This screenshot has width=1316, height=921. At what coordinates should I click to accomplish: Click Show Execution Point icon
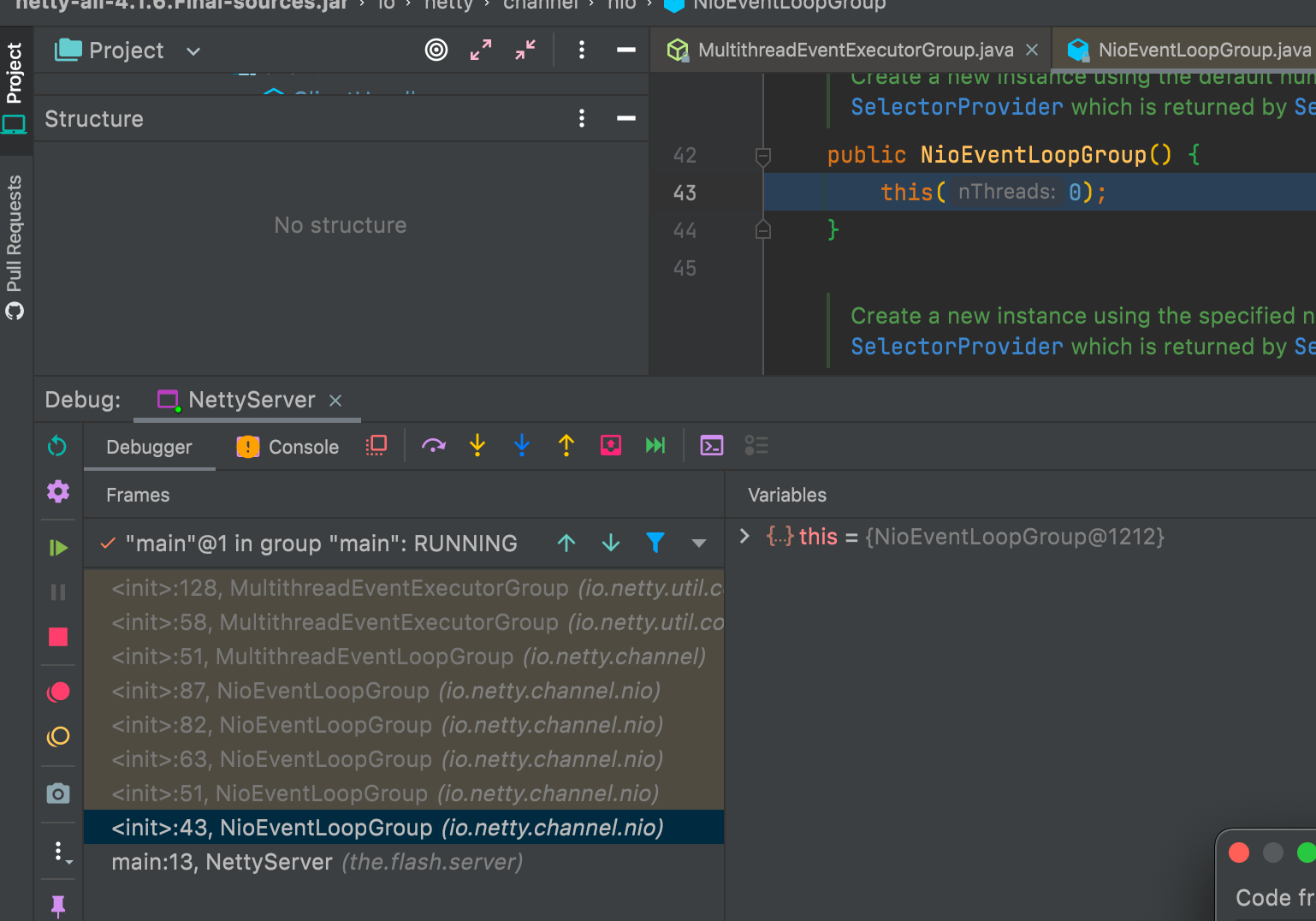(x=376, y=446)
